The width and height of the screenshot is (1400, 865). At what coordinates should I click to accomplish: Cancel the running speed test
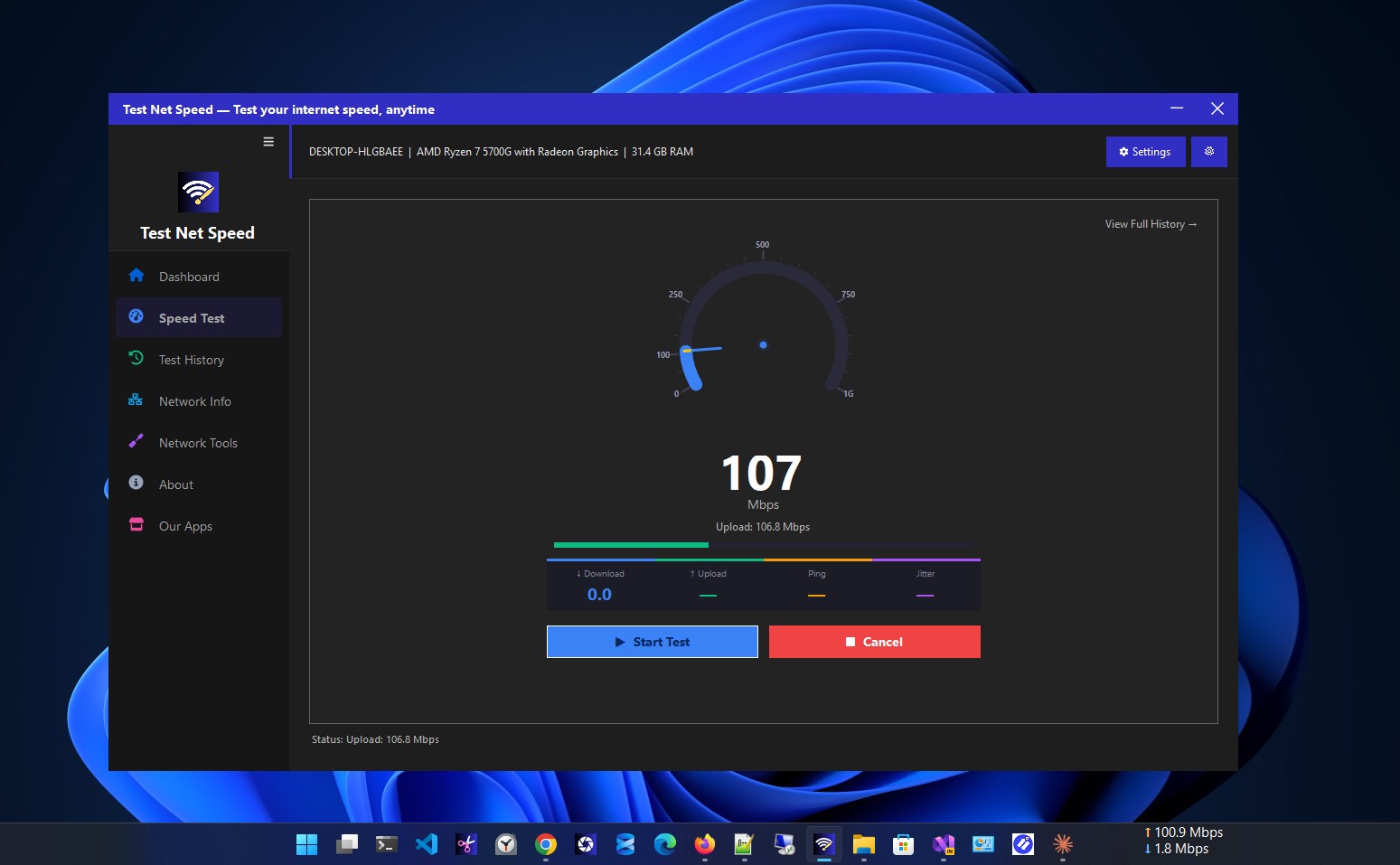click(875, 642)
